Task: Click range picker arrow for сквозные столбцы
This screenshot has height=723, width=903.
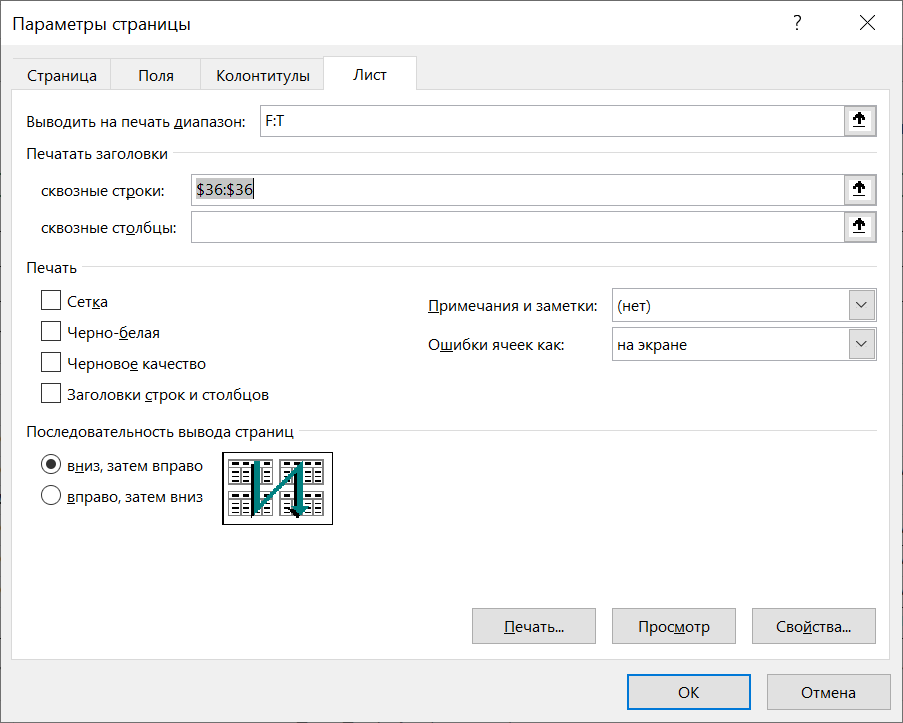Action: (x=860, y=226)
